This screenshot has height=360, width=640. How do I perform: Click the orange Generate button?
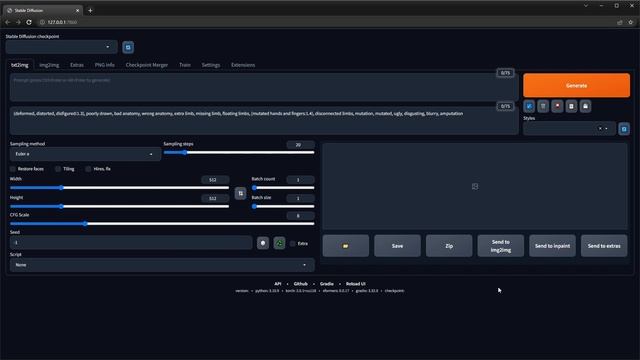pos(576,85)
